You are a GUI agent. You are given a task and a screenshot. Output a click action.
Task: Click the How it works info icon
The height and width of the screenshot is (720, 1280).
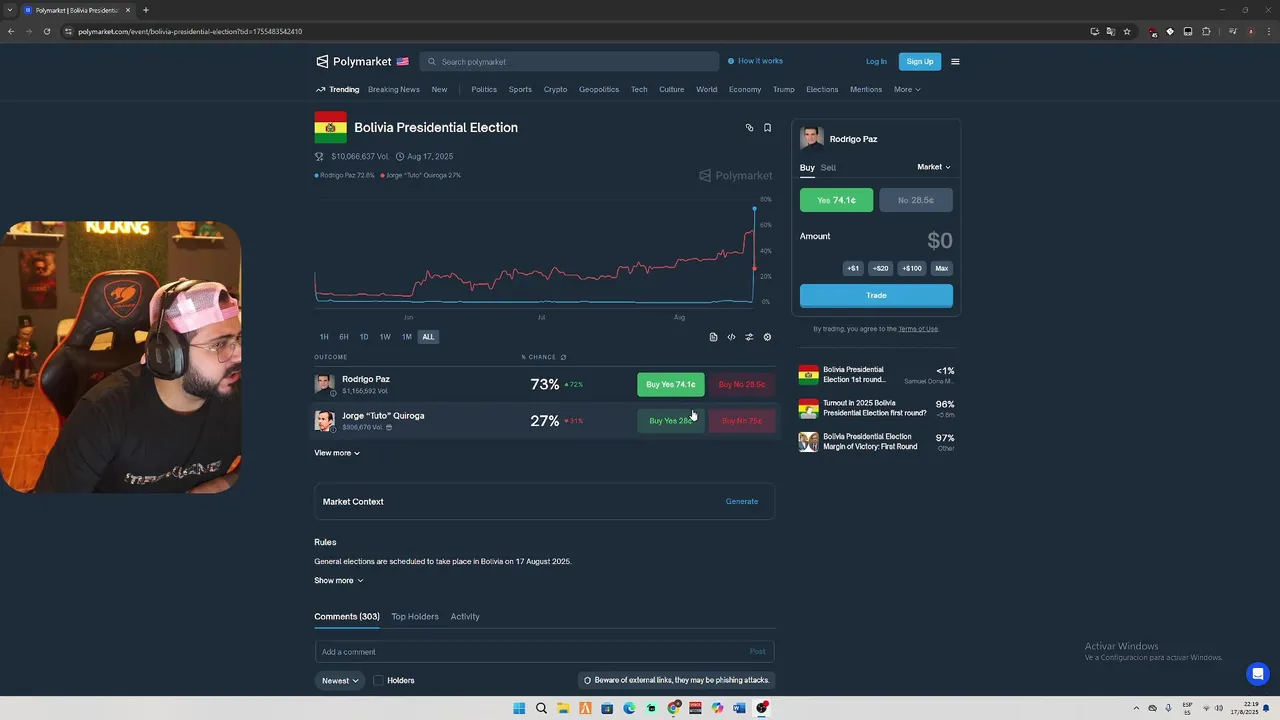[x=731, y=61]
